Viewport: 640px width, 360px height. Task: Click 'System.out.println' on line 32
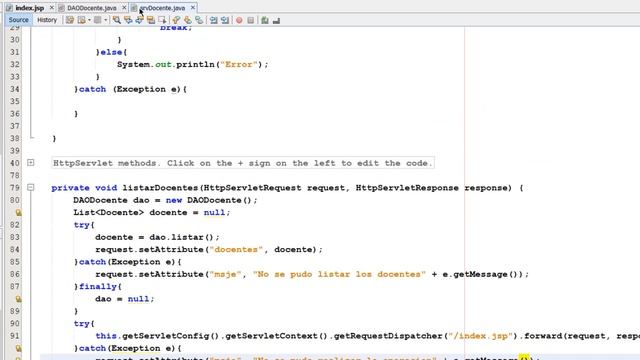(166, 64)
